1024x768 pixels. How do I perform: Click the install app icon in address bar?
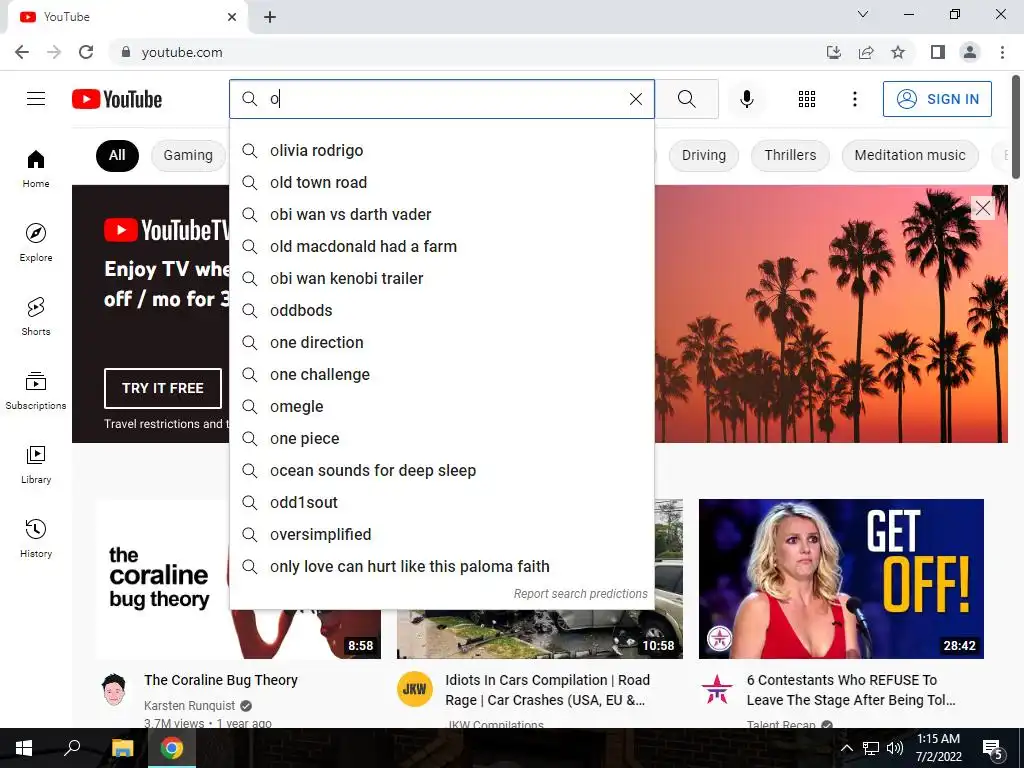834,52
